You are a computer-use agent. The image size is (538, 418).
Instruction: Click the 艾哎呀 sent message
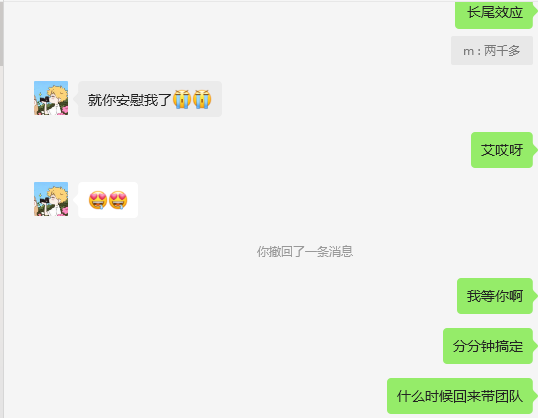click(x=502, y=150)
